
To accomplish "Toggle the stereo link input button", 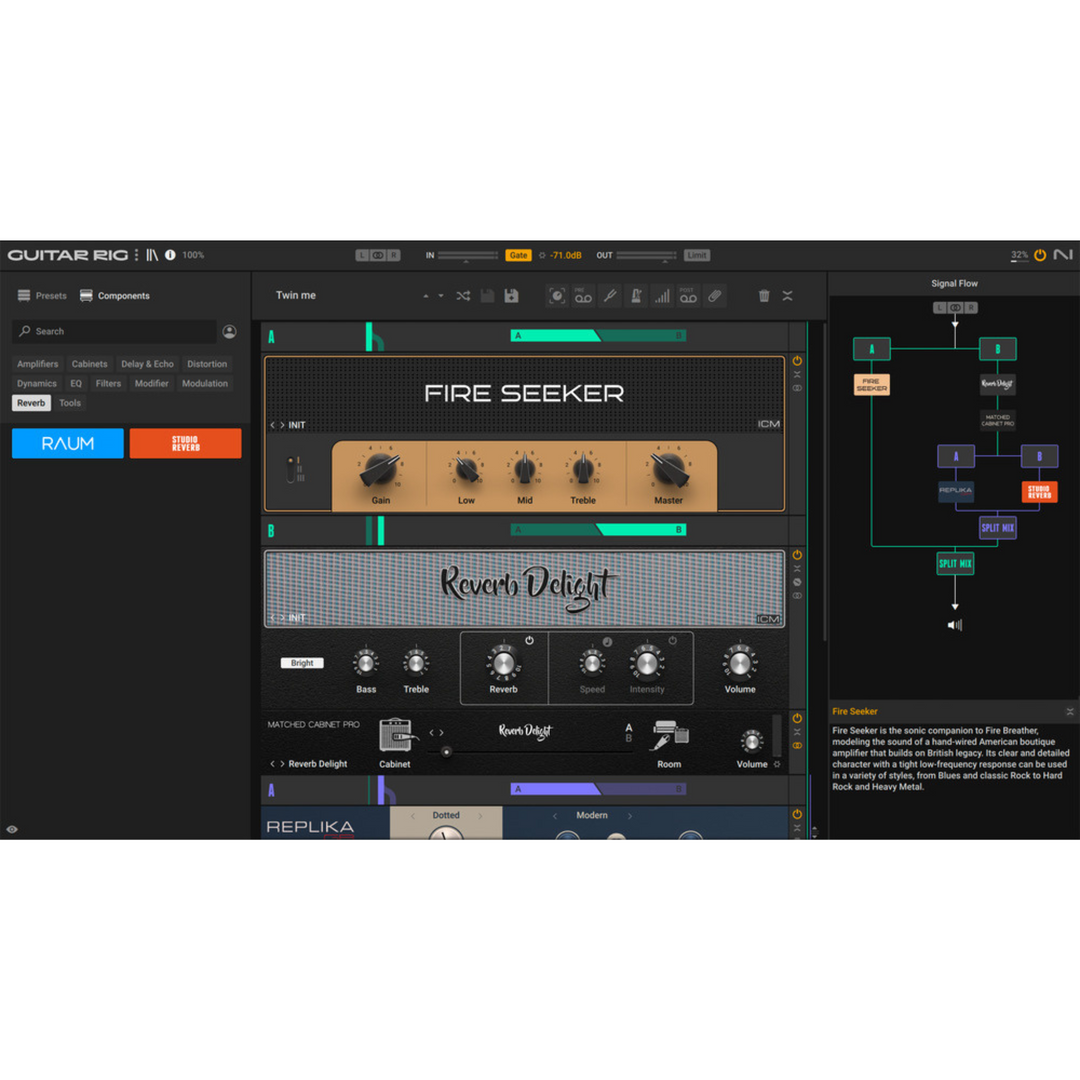I will click(x=377, y=256).
